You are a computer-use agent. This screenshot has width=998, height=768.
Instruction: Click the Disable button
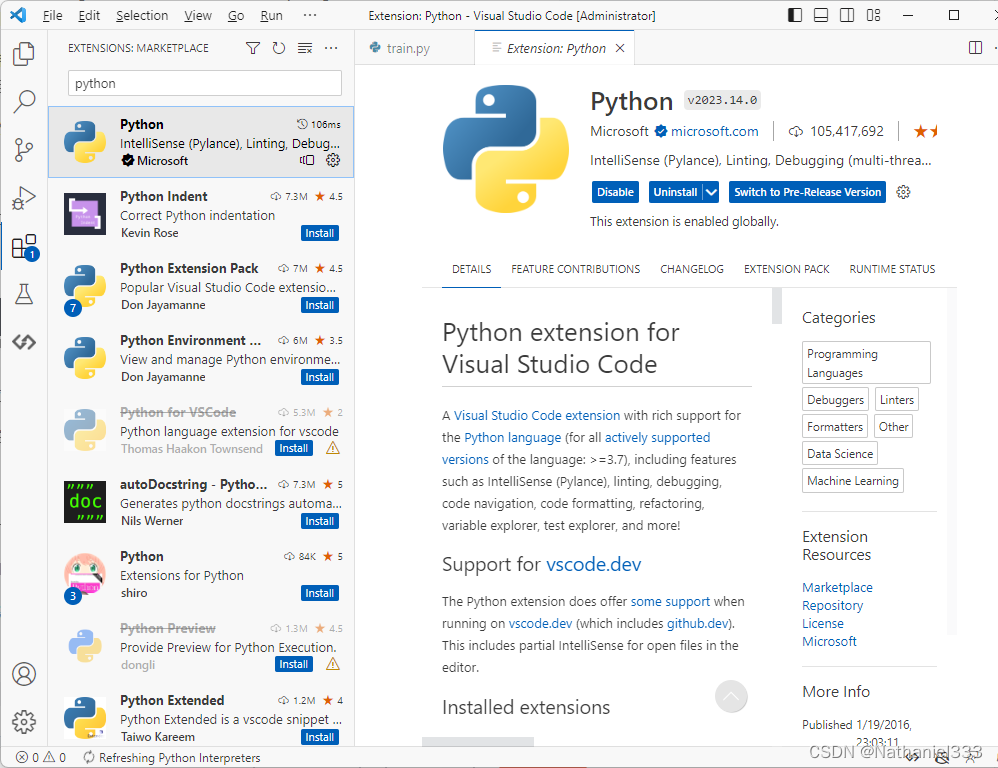(x=615, y=192)
